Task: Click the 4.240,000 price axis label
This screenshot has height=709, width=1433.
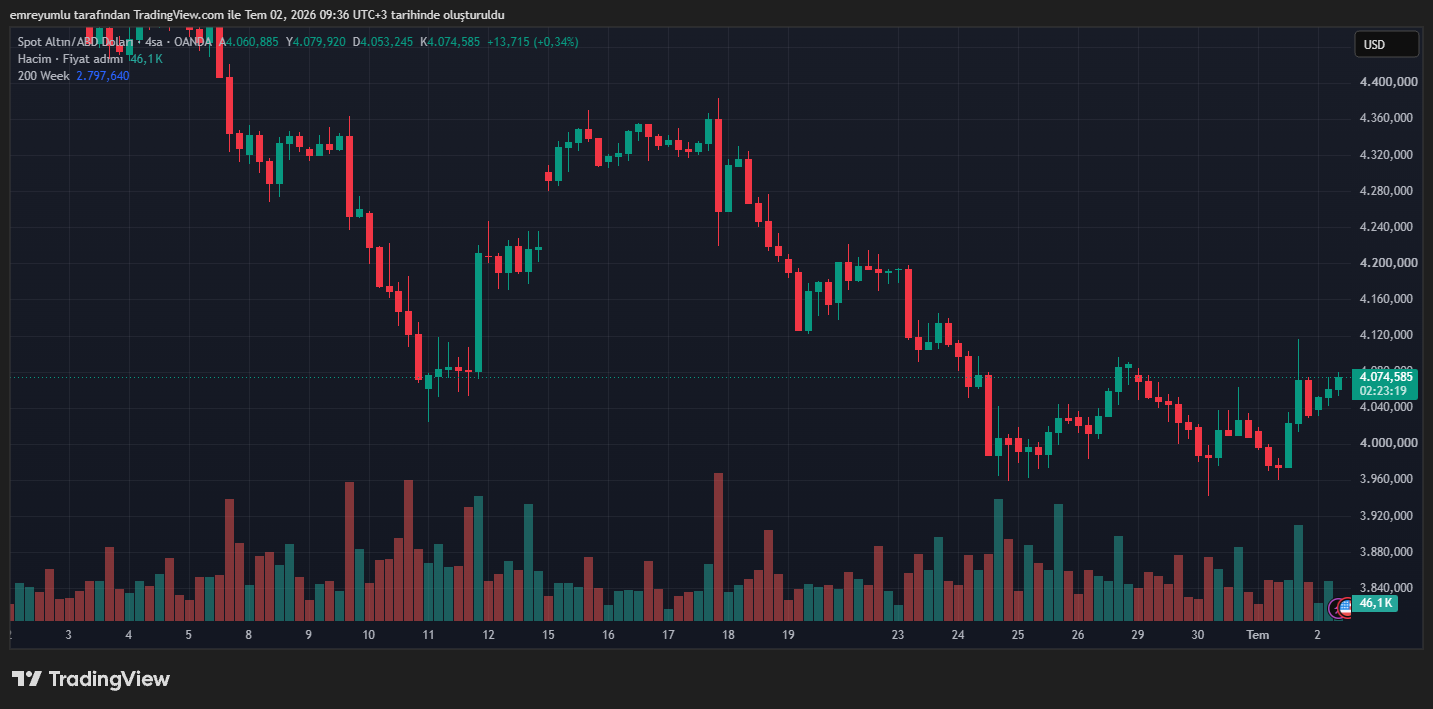Action: tap(1388, 227)
